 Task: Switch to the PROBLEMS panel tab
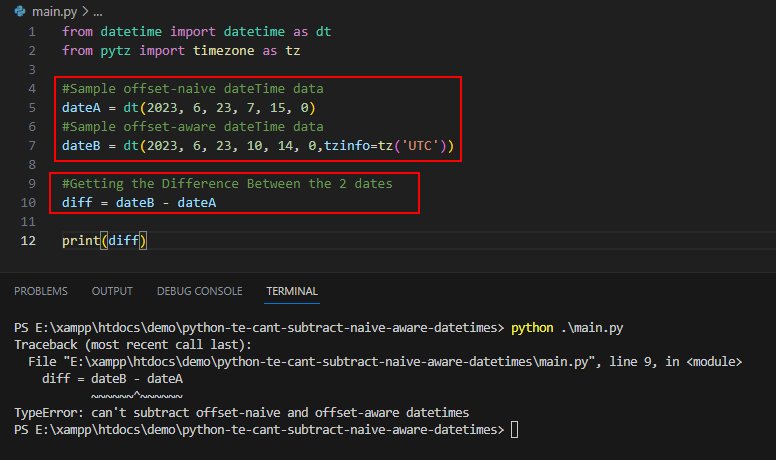[41, 291]
